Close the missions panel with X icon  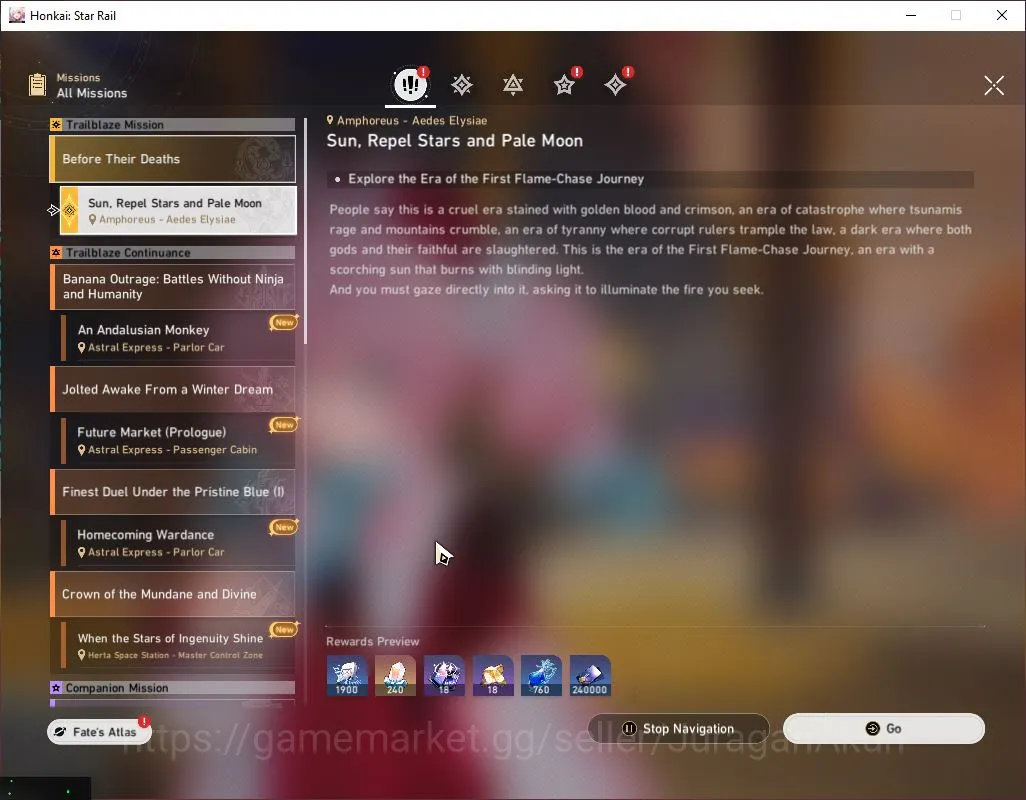click(994, 85)
